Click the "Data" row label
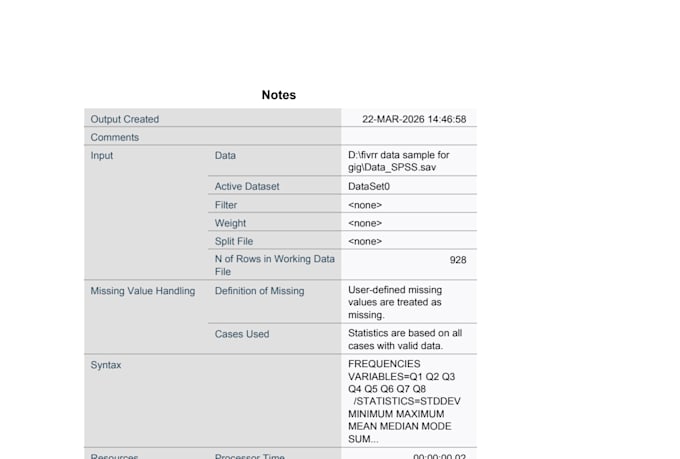This screenshot has height=459, width=680. coord(225,155)
